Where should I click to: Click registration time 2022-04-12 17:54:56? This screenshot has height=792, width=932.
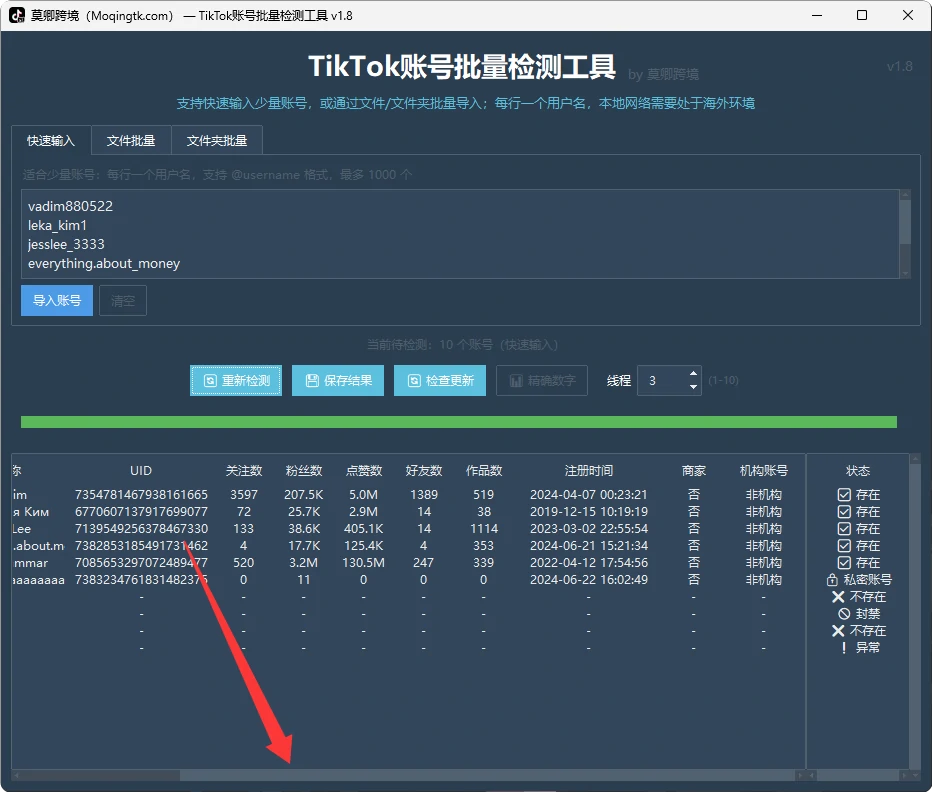click(588, 562)
